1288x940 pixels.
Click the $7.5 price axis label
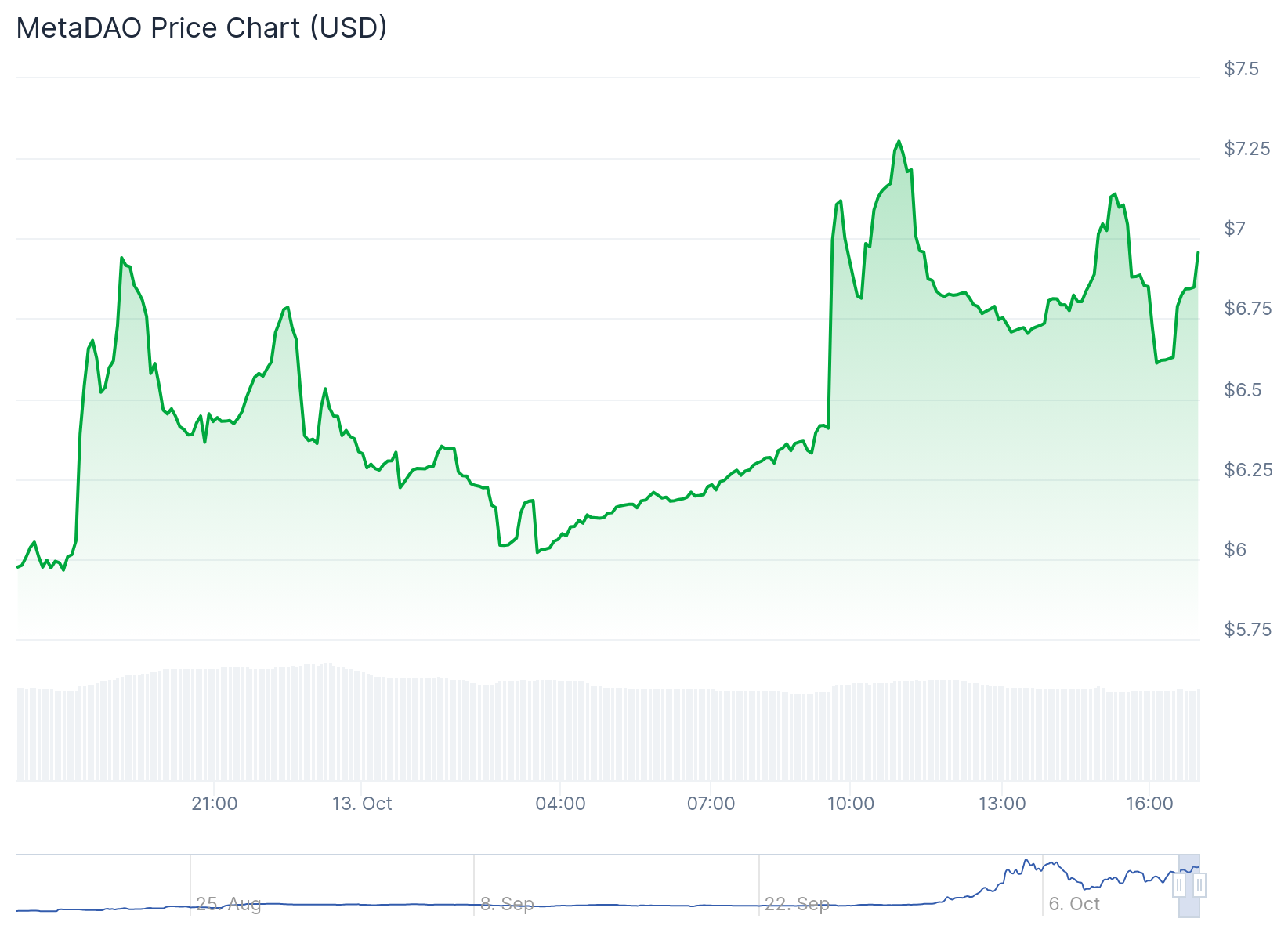click(1242, 69)
